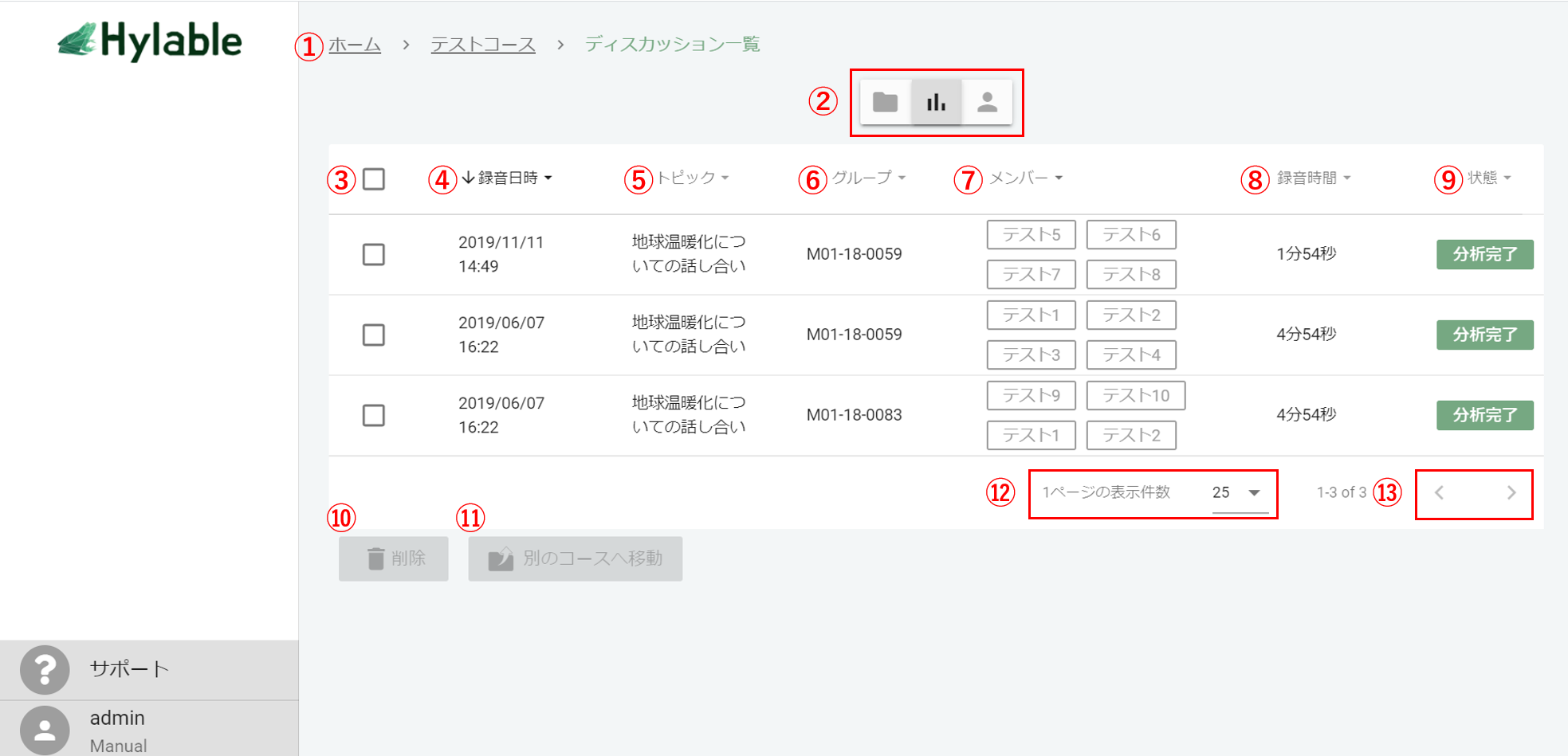The height and width of the screenshot is (756, 1568).
Task: Click the Hylable logo
Action: point(150,41)
